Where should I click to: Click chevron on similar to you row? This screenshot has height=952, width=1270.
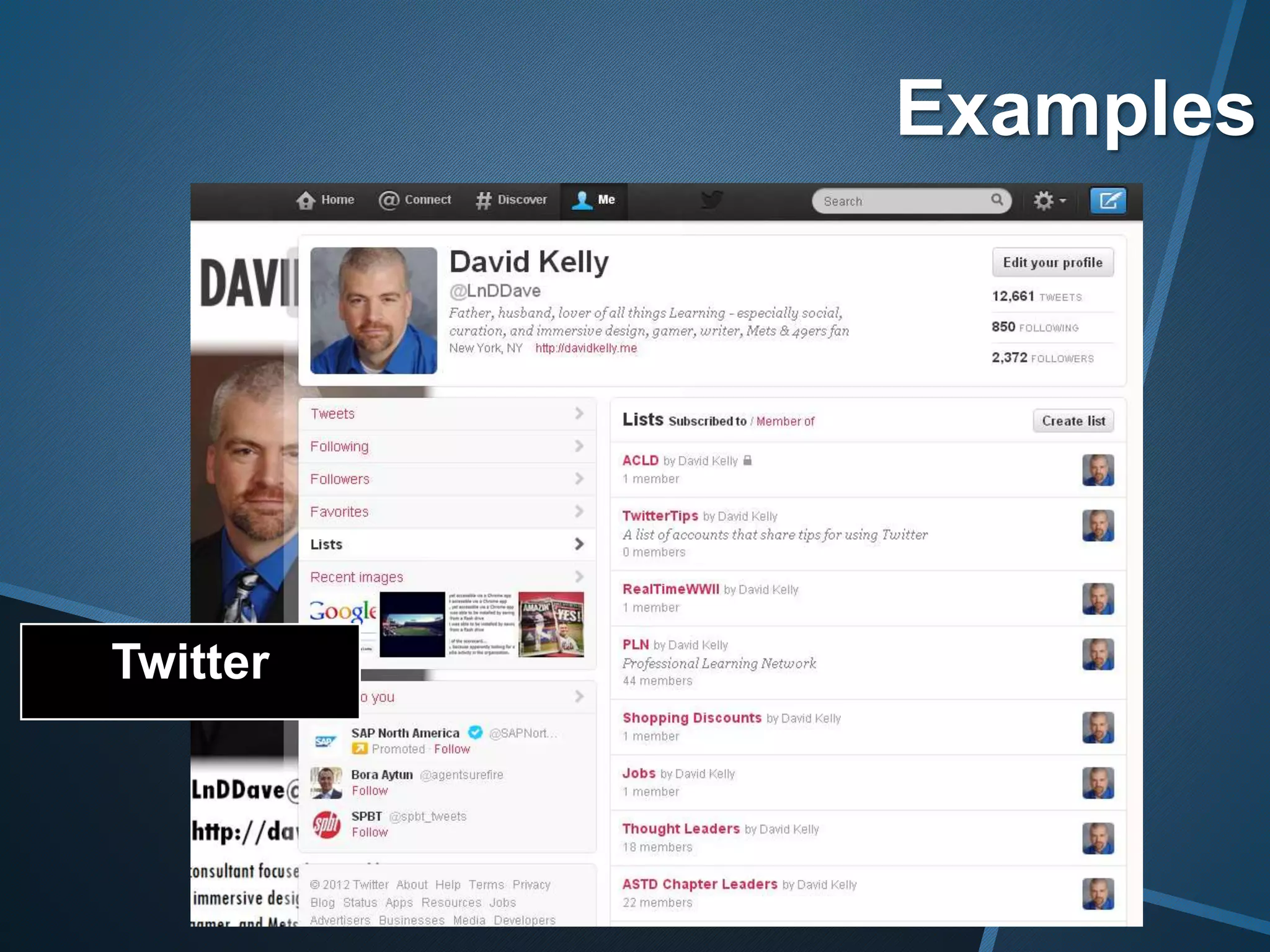579,697
